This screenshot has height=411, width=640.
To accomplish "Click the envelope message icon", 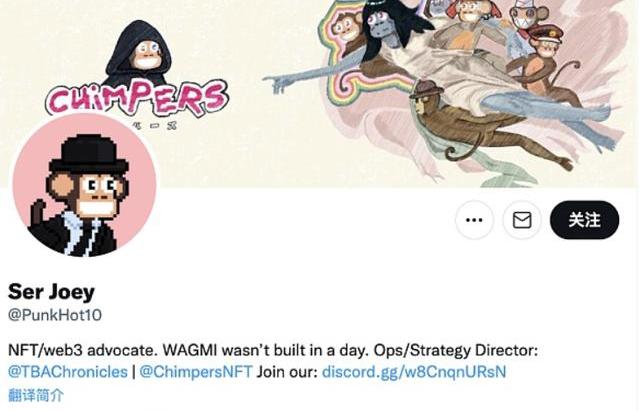I will point(522,220).
